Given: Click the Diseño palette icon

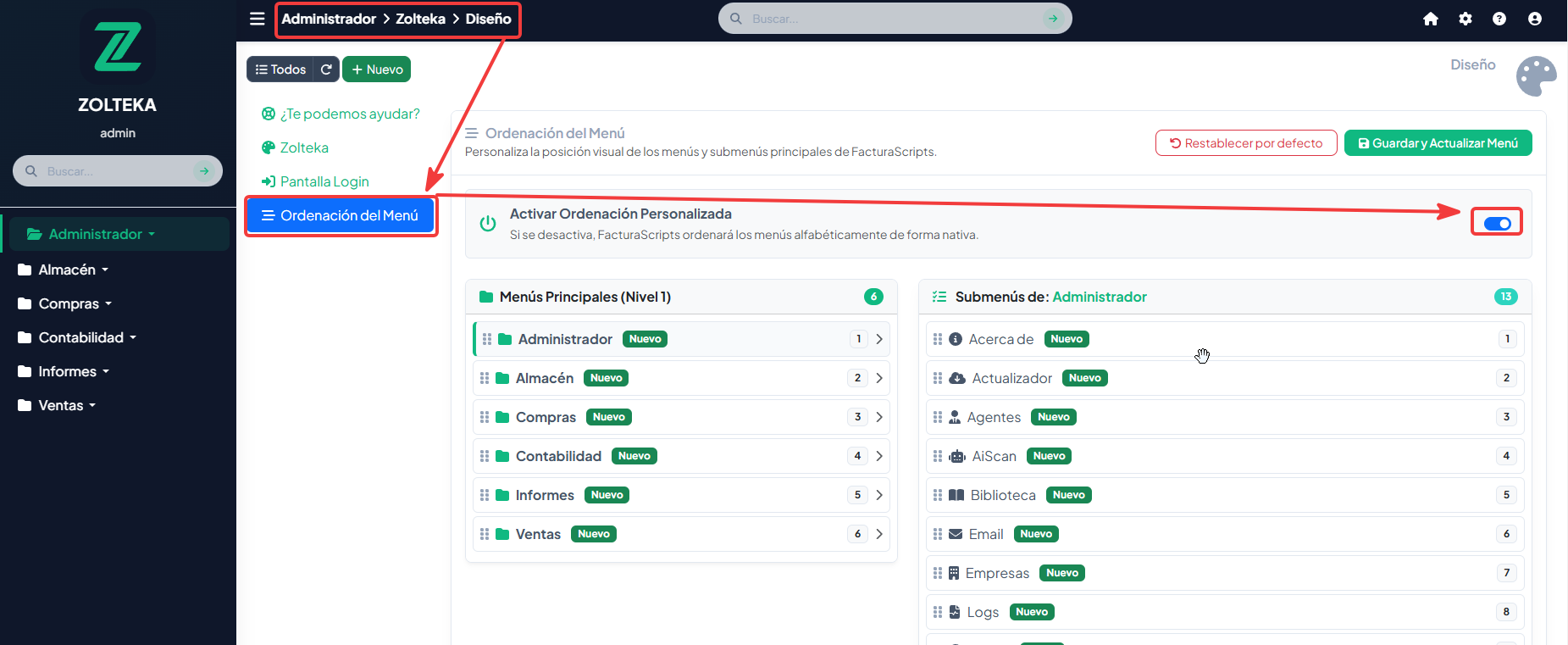Looking at the screenshot, I should [x=1536, y=76].
